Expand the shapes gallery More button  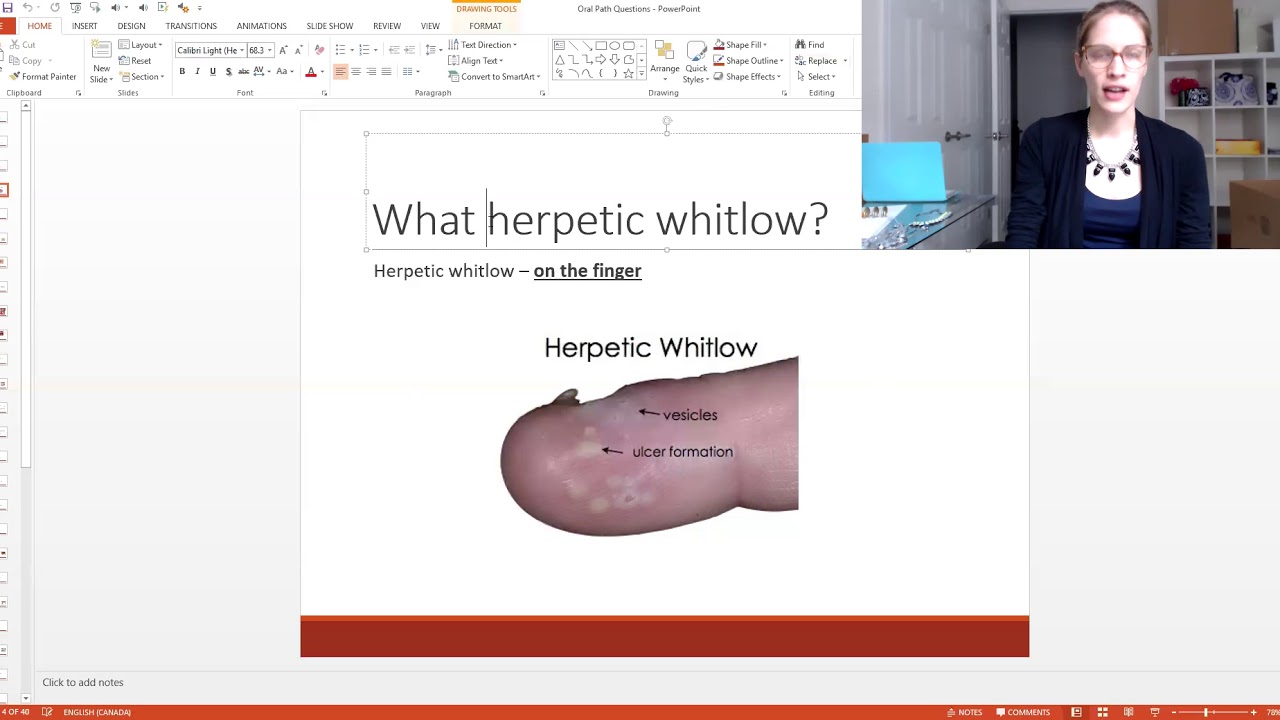641,74
